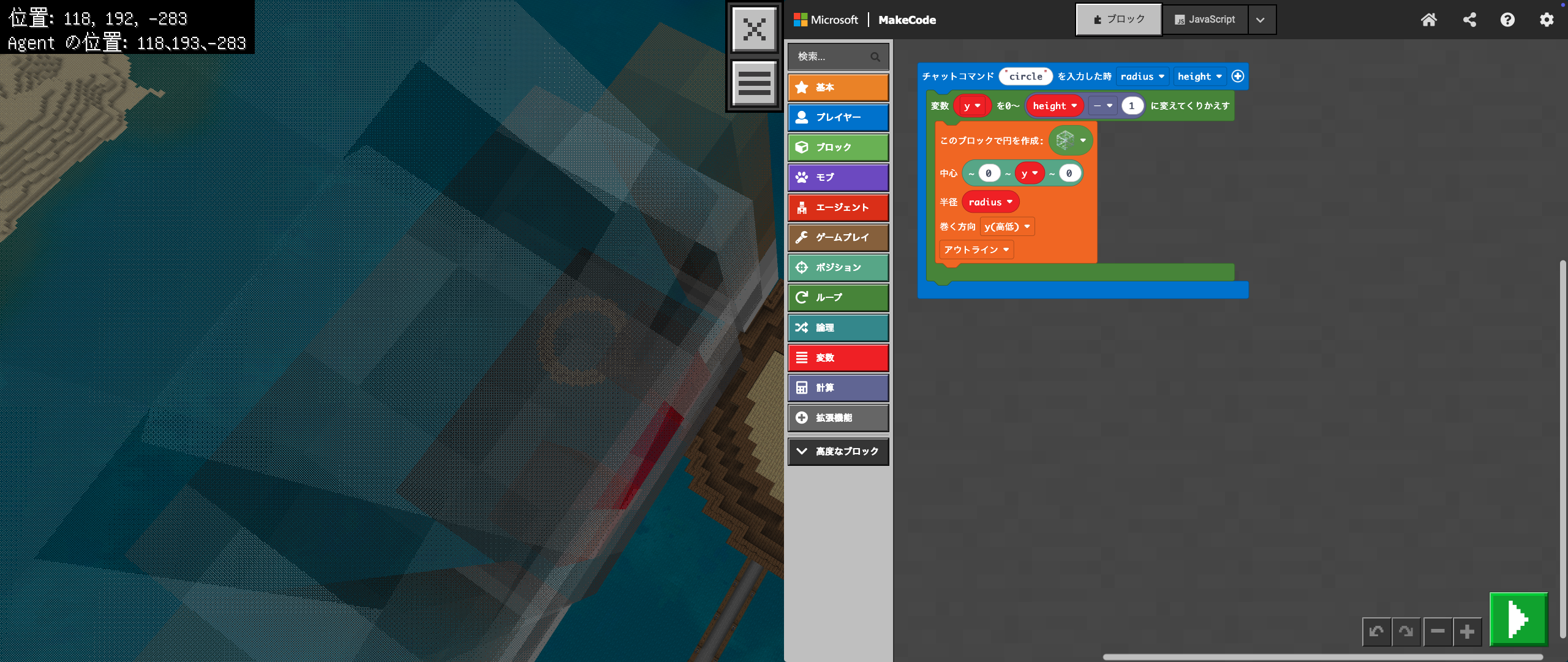
Task: Switch to the ブロック editor tab
Action: point(1118,20)
